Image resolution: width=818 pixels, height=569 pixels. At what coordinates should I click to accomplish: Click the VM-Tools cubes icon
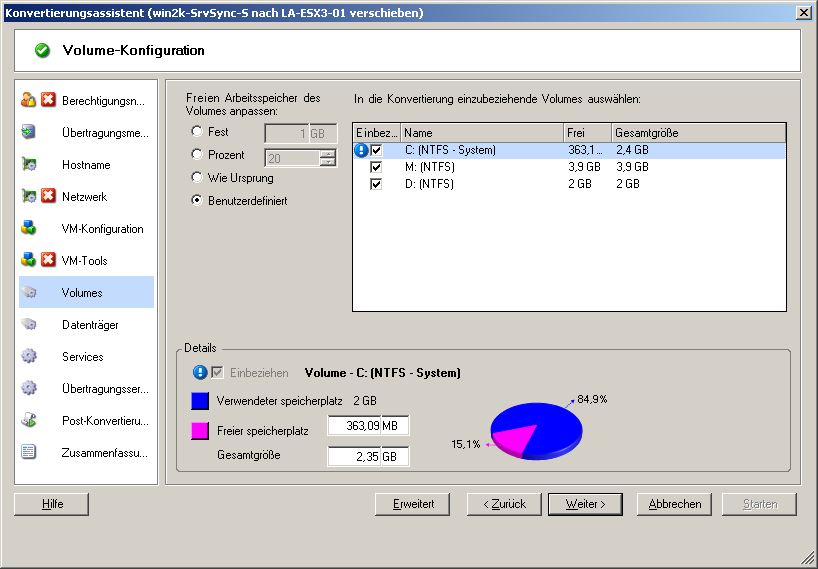click(28, 260)
